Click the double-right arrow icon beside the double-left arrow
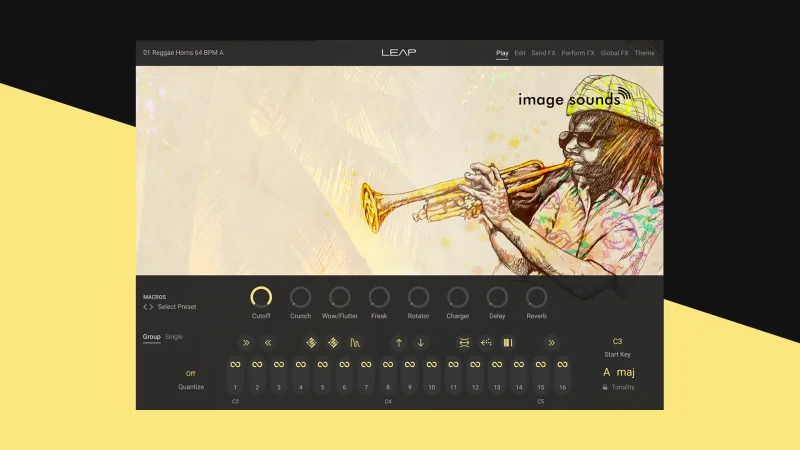Screen dimensions: 800x450 (246, 343)
